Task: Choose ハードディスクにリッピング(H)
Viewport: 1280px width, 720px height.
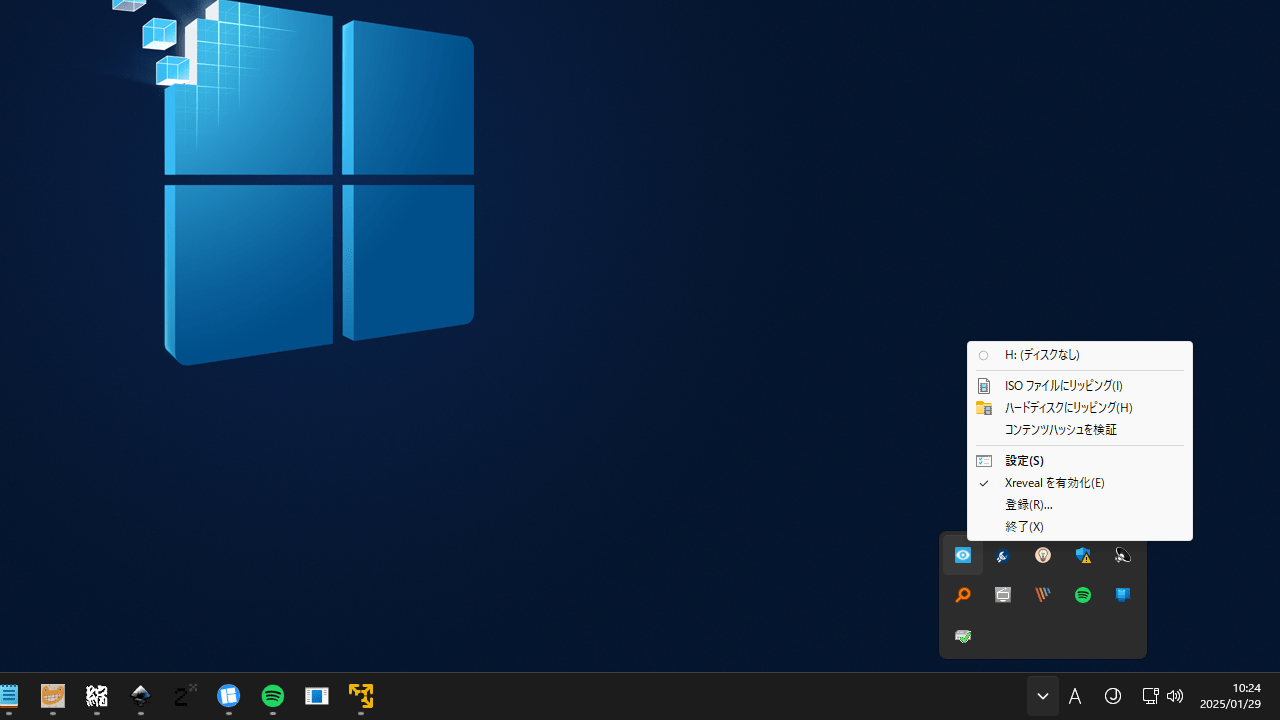Action: [x=1080, y=408]
